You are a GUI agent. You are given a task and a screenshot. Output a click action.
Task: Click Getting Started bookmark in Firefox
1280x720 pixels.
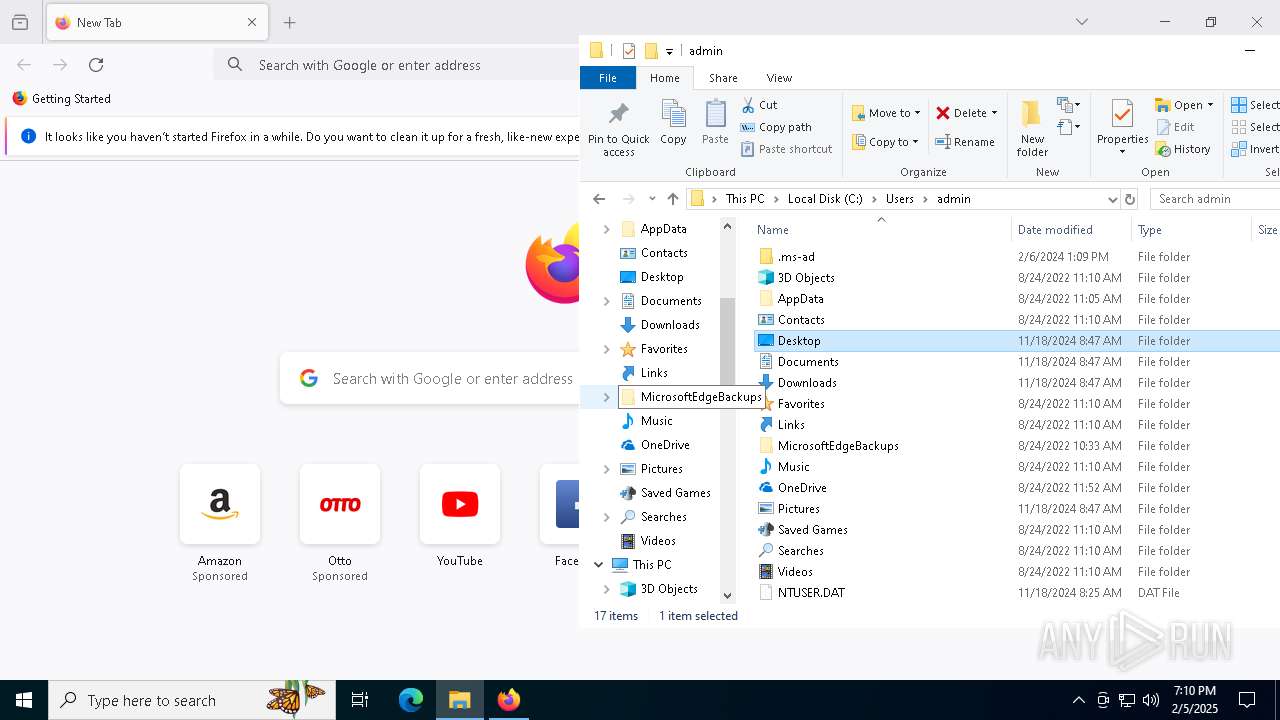pyautogui.click(x=62, y=99)
